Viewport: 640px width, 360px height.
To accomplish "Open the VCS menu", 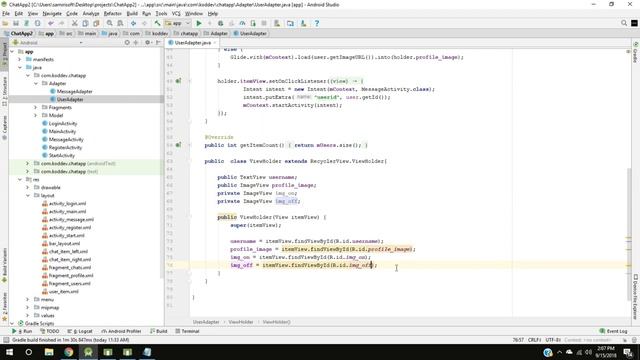I will pos(176,13).
